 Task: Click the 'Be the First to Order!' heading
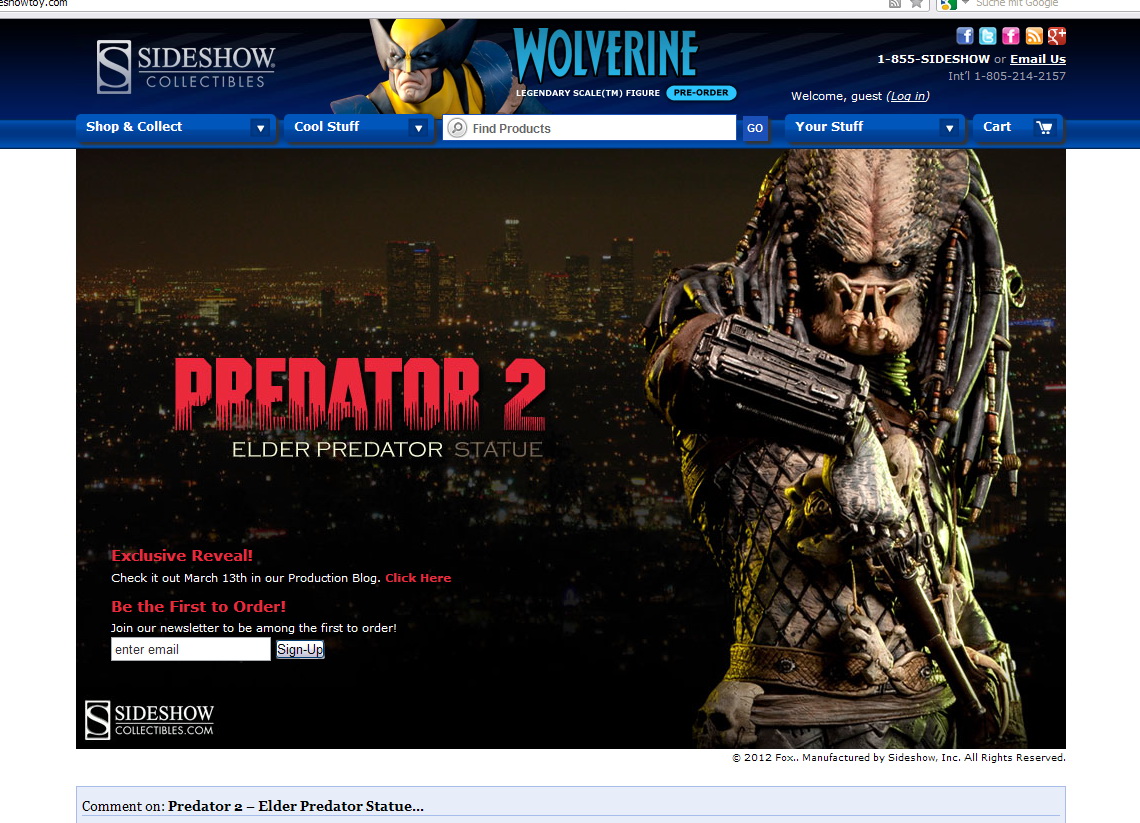coord(198,606)
